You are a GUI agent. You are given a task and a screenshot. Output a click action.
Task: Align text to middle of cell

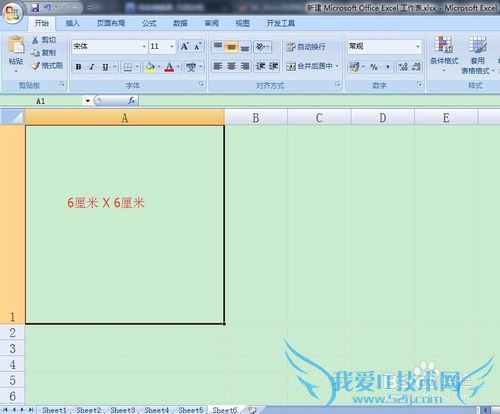(x=231, y=47)
